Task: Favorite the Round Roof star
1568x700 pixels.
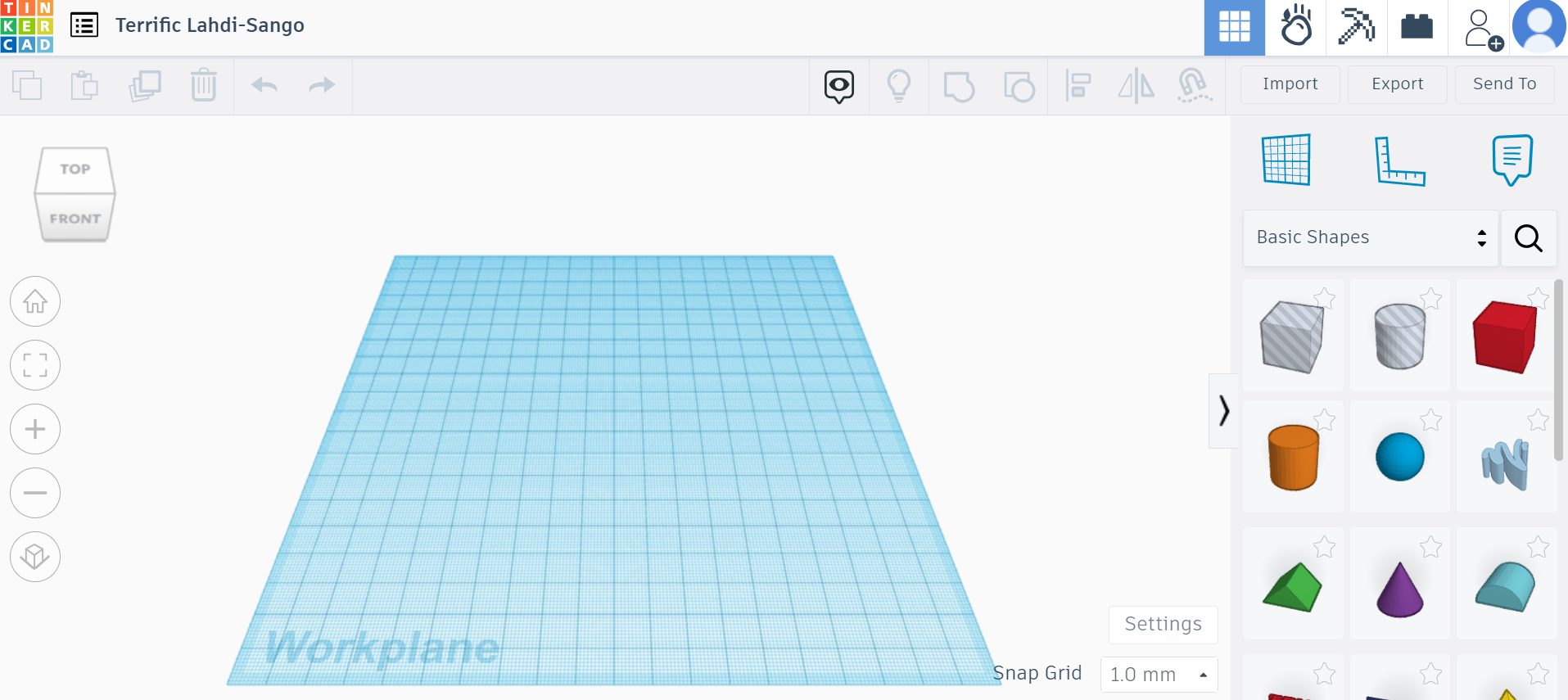Action: coord(1539,546)
